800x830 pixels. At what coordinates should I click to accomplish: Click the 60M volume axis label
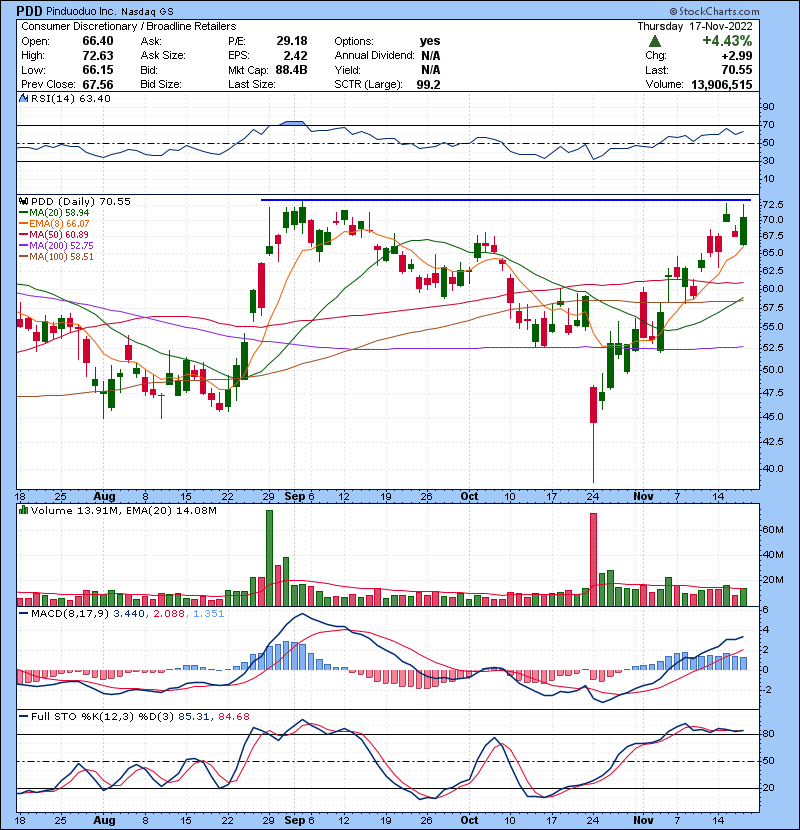pyautogui.click(x=772, y=530)
